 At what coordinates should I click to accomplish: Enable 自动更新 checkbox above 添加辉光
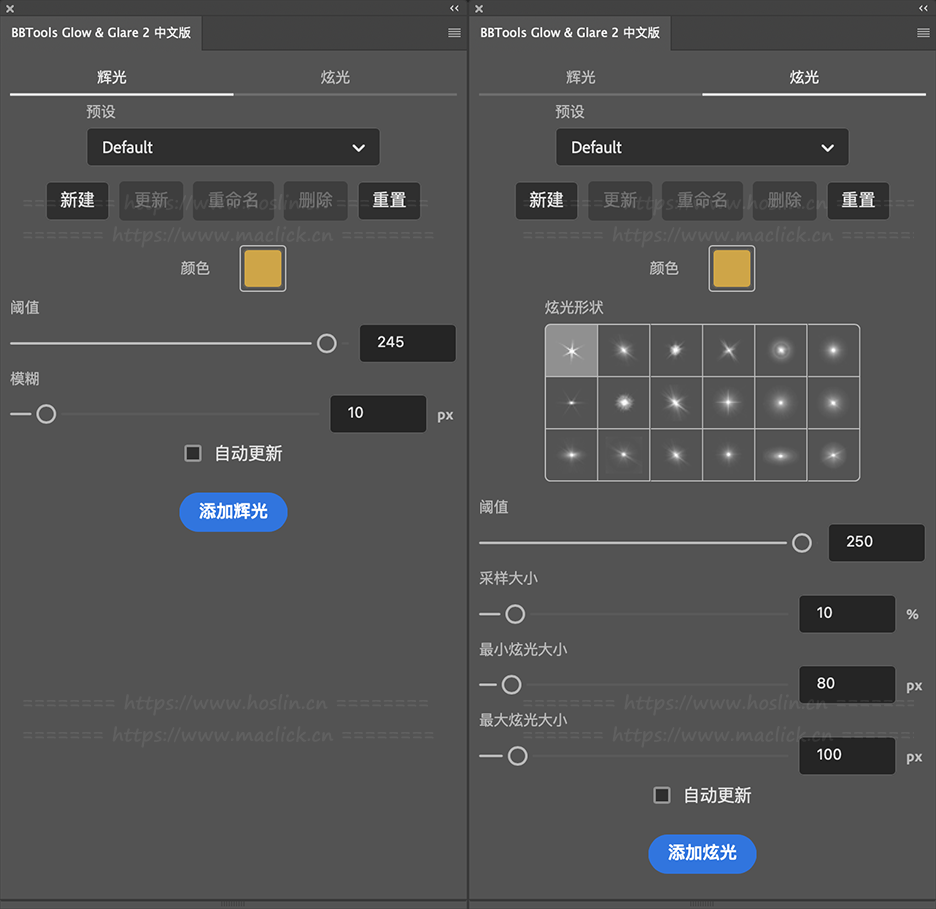194,454
